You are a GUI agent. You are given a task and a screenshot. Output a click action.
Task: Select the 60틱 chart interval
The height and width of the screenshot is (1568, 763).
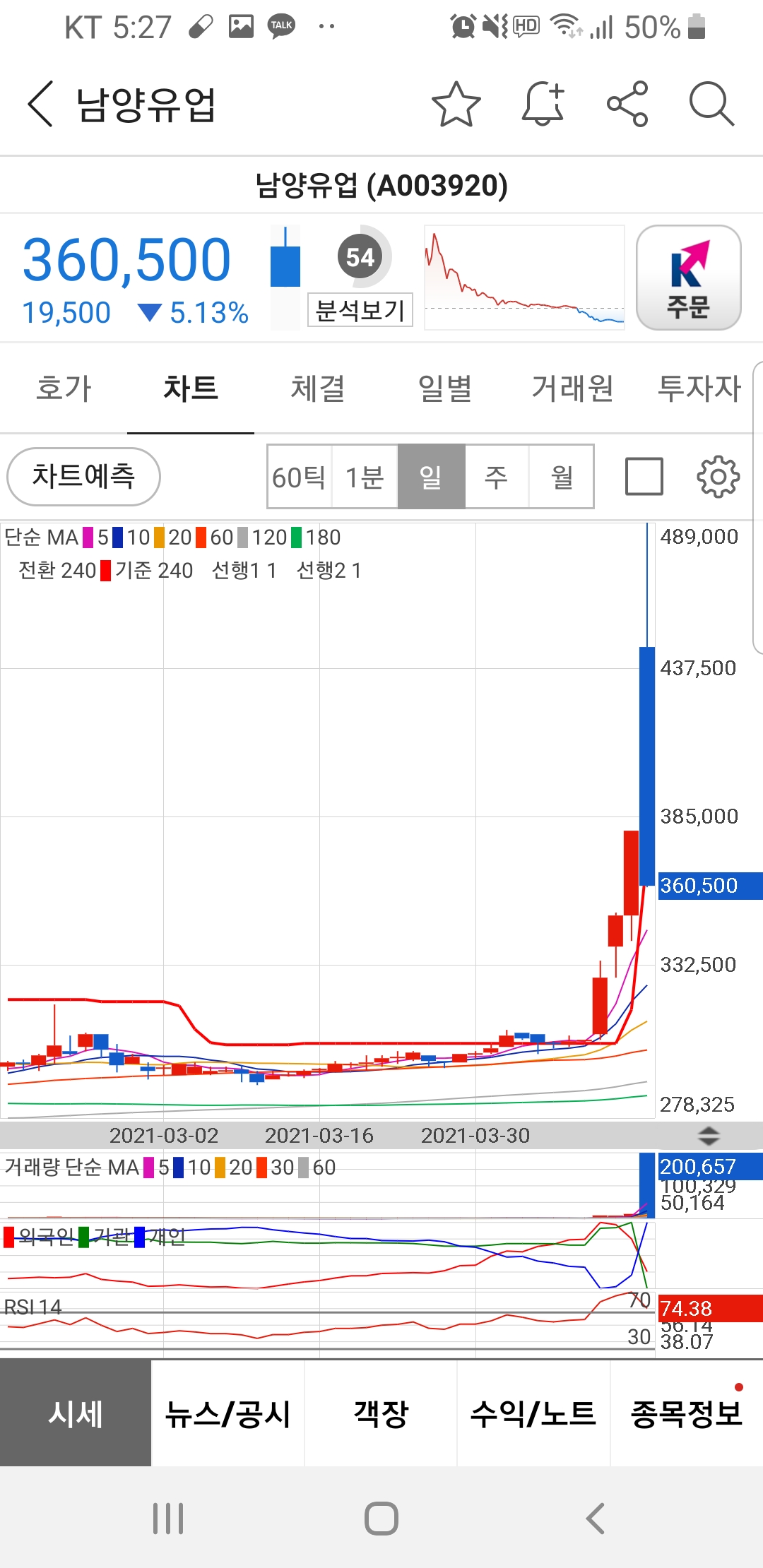tap(299, 477)
